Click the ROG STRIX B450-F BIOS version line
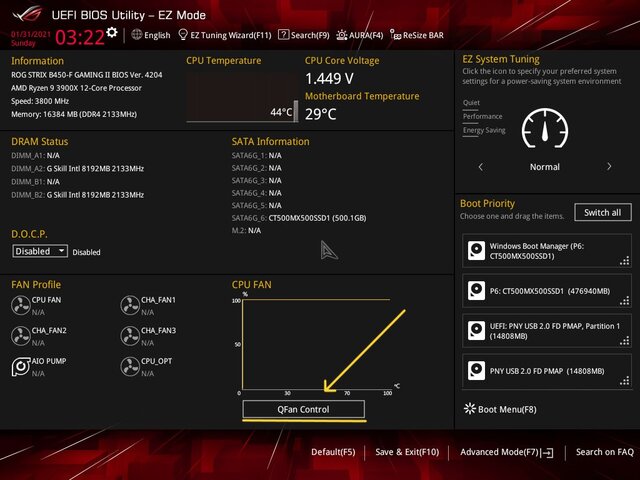The height and width of the screenshot is (480, 640). [87, 75]
